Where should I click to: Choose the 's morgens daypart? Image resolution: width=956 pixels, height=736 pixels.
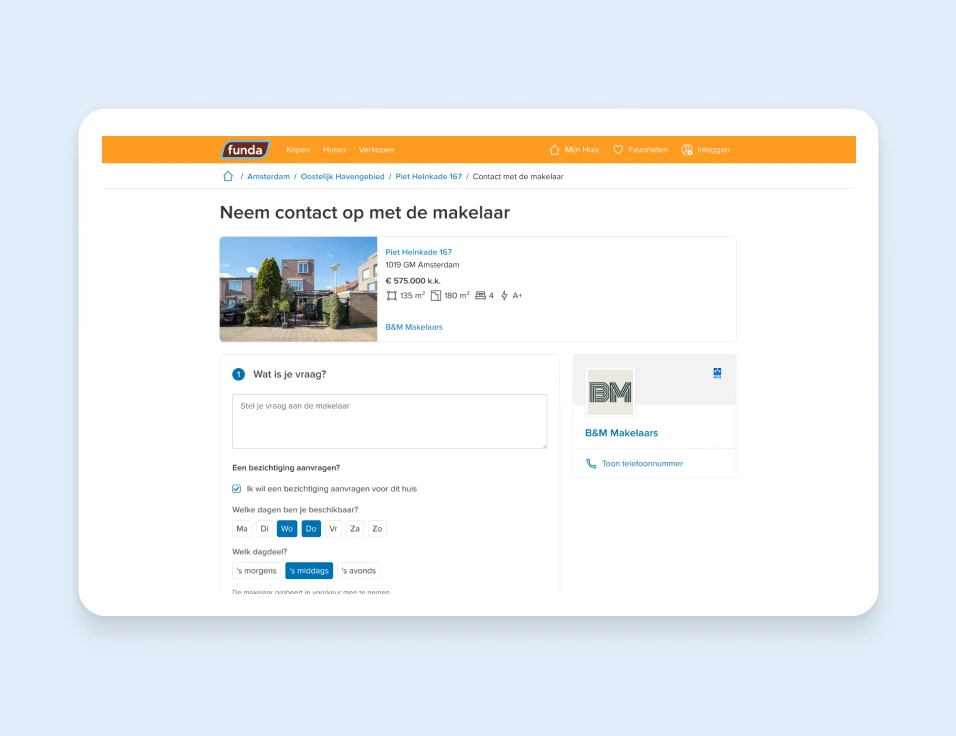[257, 571]
